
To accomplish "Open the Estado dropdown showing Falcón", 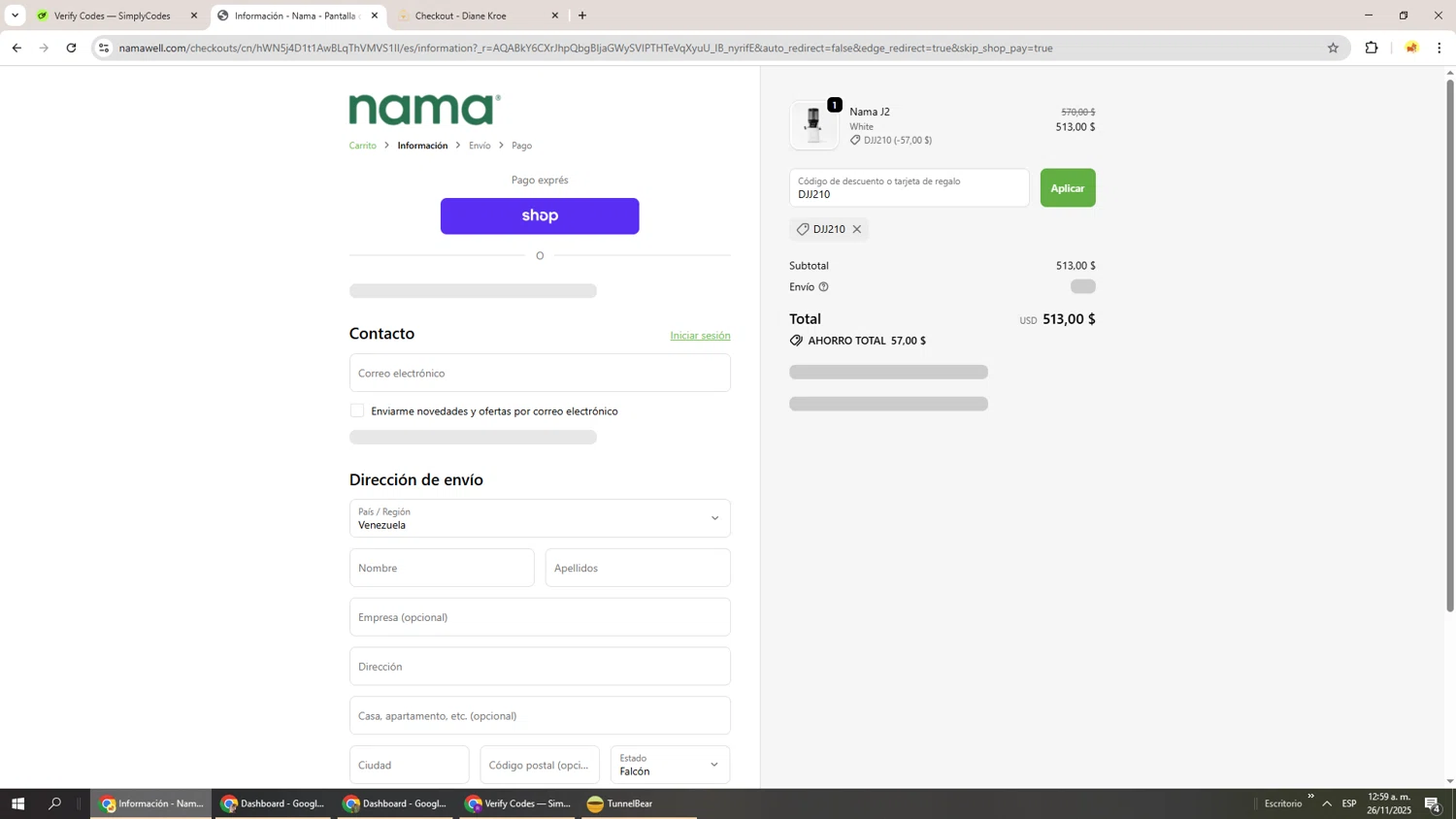I will click(671, 765).
